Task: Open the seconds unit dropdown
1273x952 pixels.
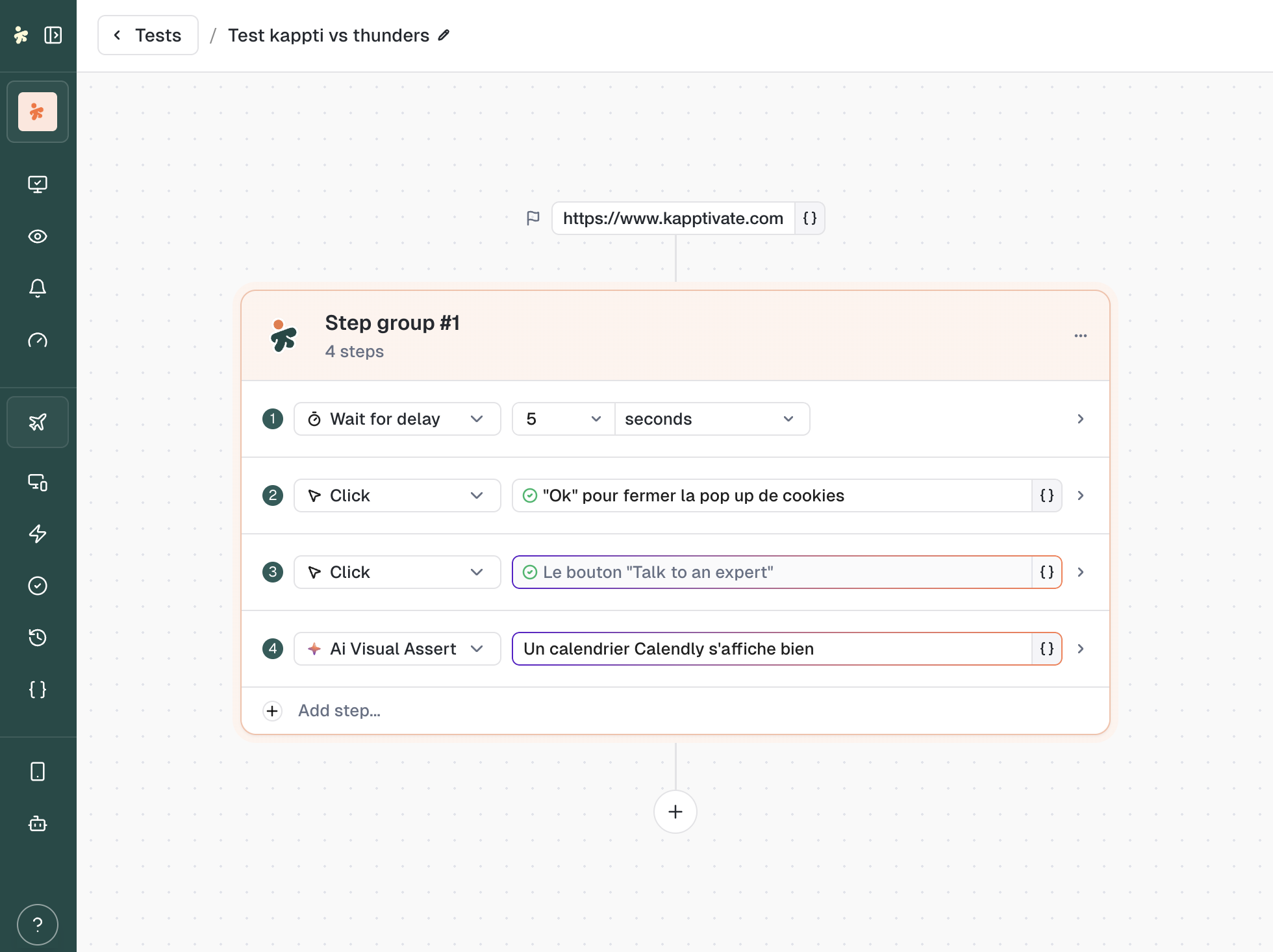Action: 712,419
